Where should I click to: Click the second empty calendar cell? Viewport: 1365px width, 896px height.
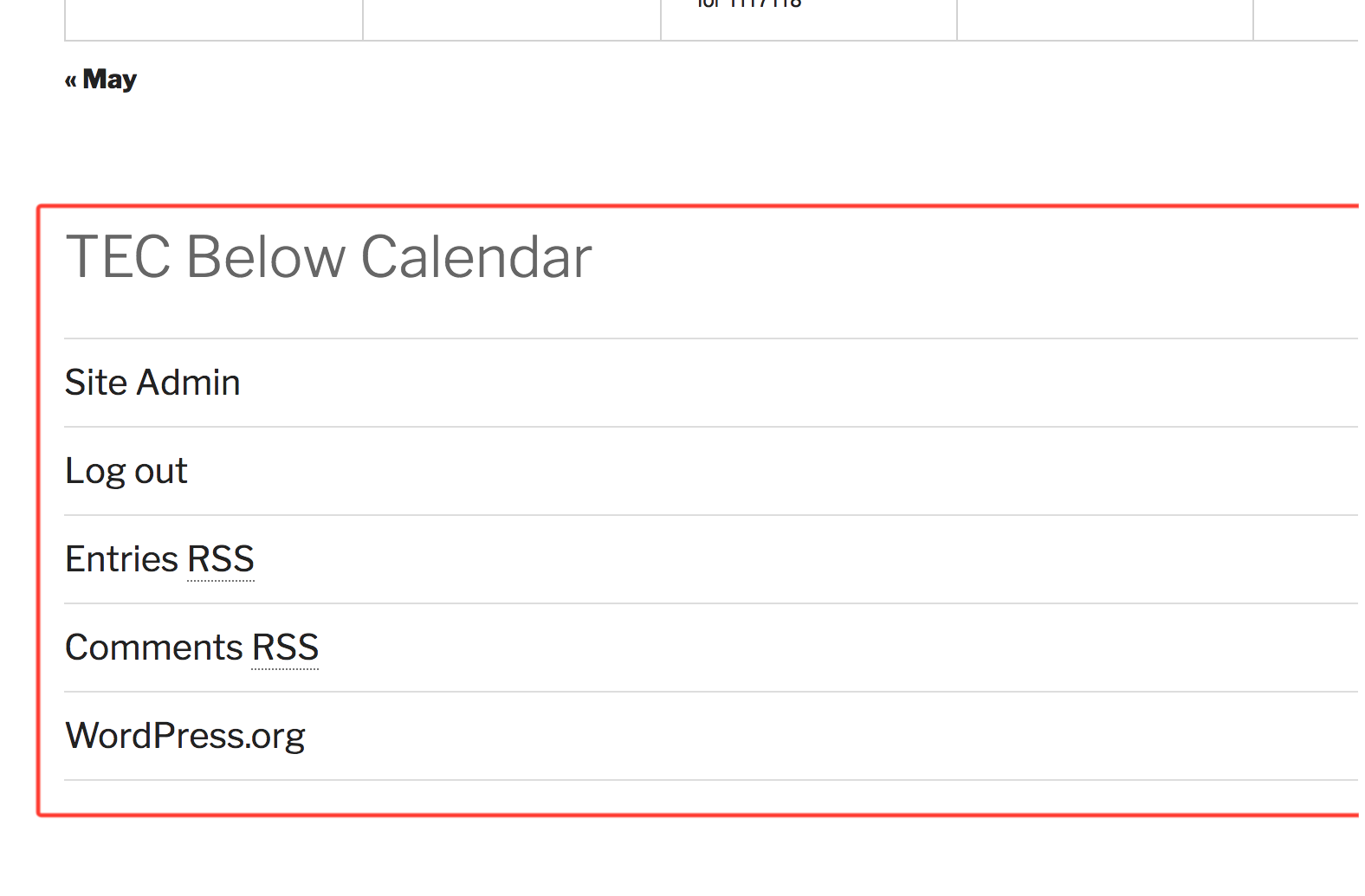coord(512,19)
